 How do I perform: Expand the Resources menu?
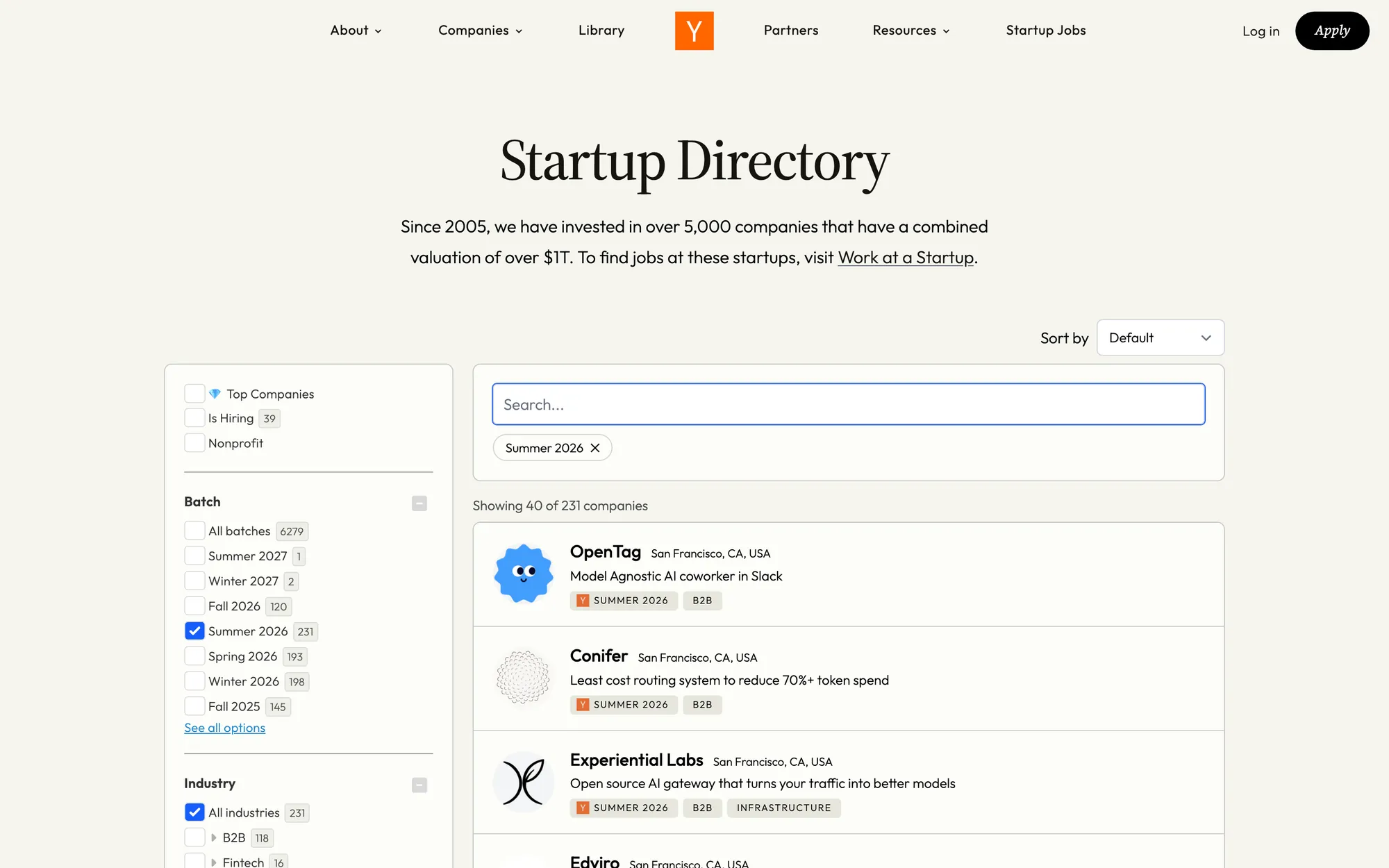pyautogui.click(x=910, y=31)
